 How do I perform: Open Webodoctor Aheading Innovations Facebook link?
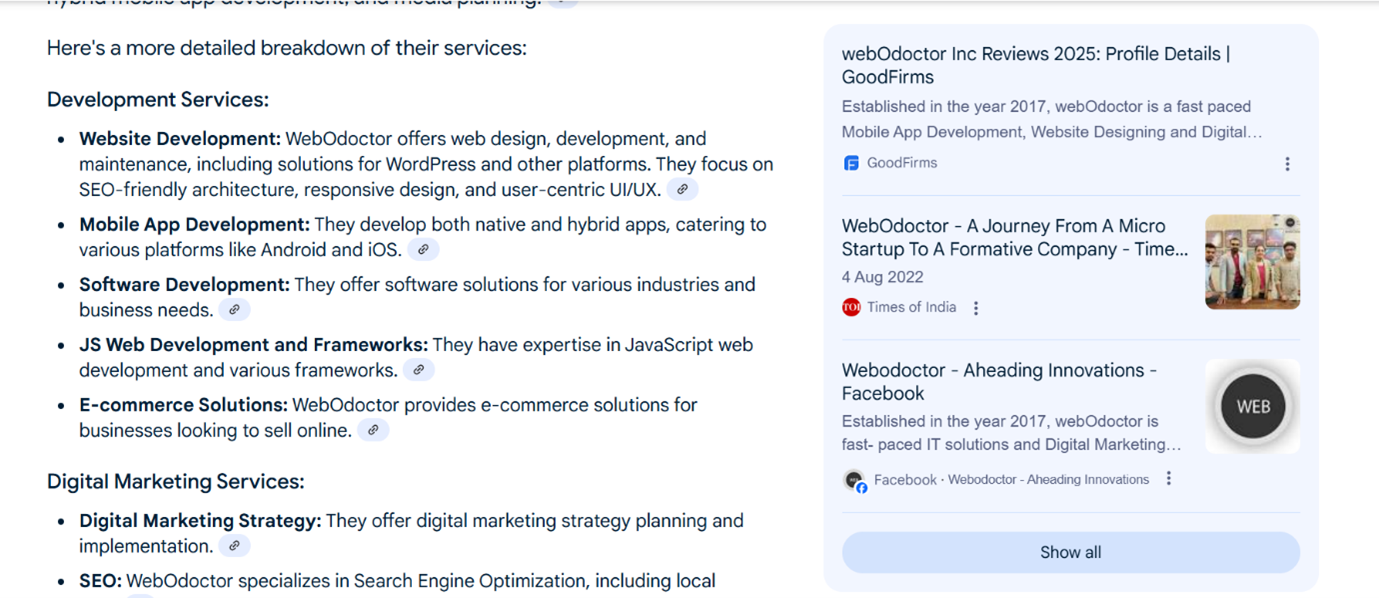point(998,381)
